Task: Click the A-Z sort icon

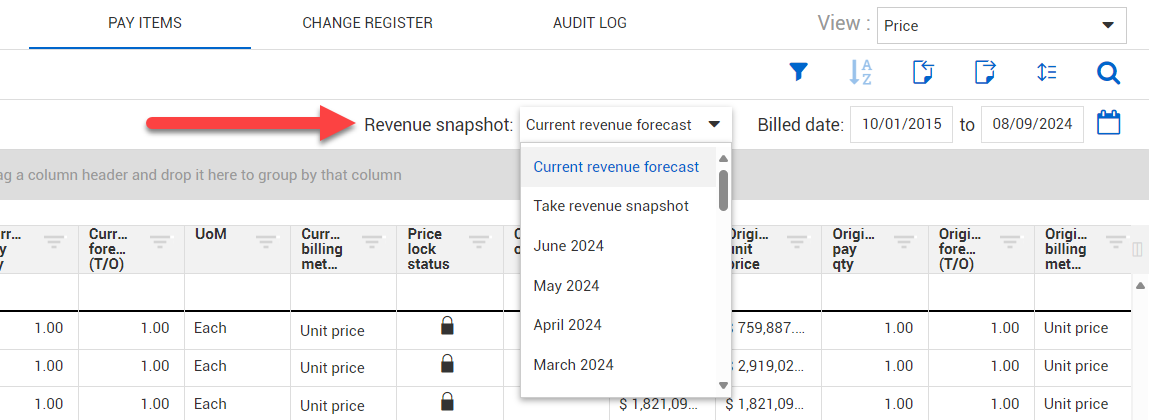Action: coord(860,72)
